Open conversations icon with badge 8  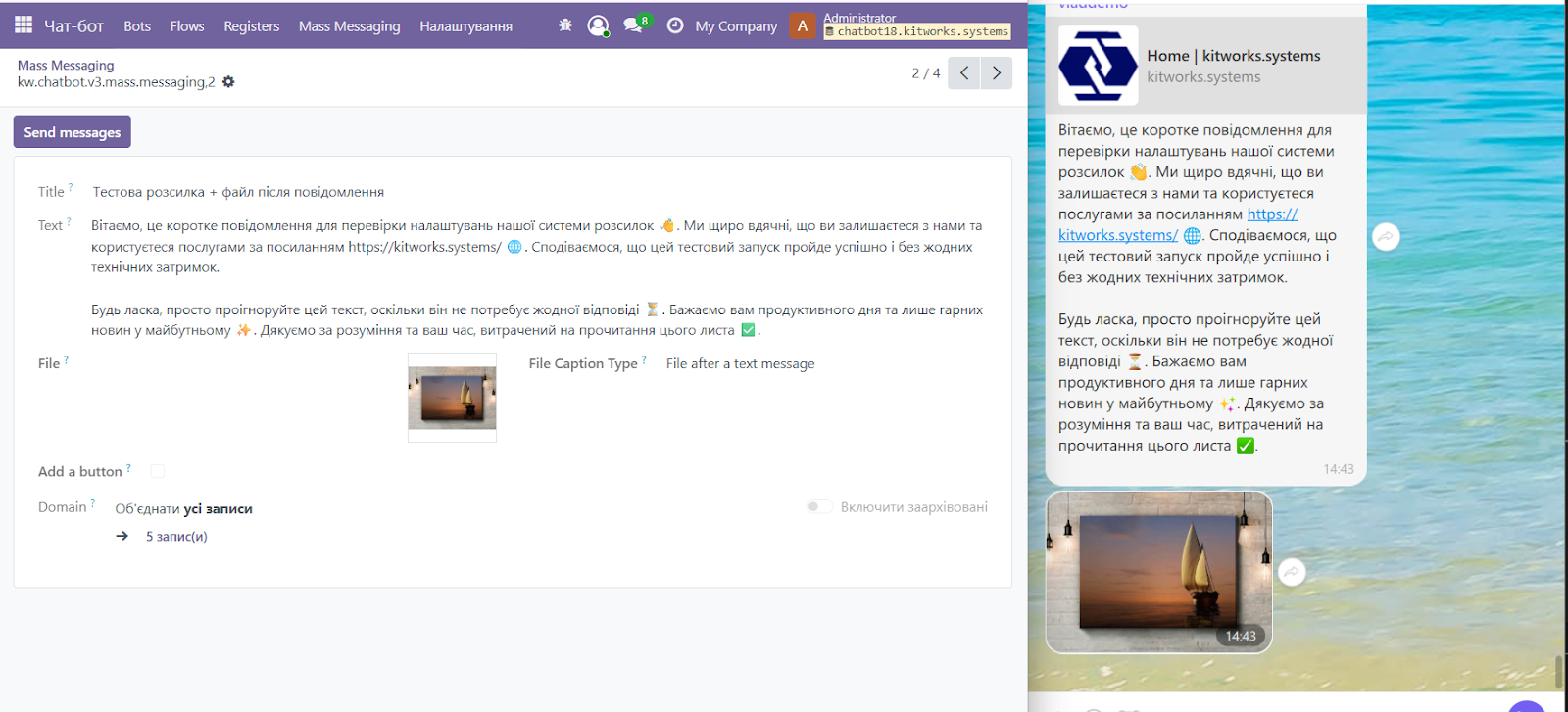pyautogui.click(x=634, y=25)
